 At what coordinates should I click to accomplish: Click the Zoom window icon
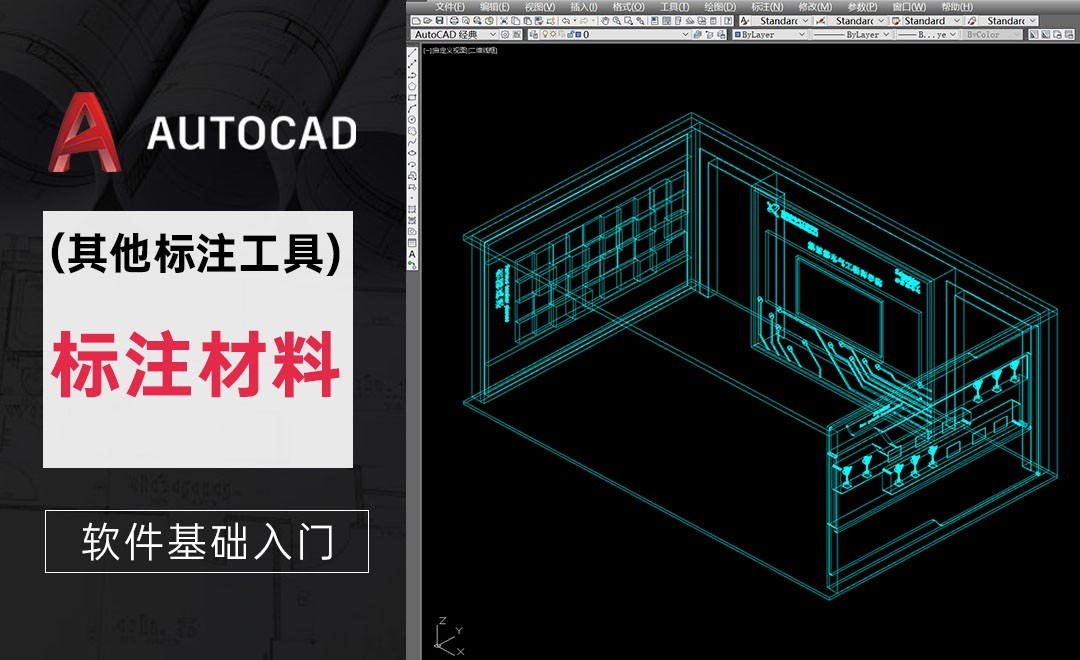[628, 21]
